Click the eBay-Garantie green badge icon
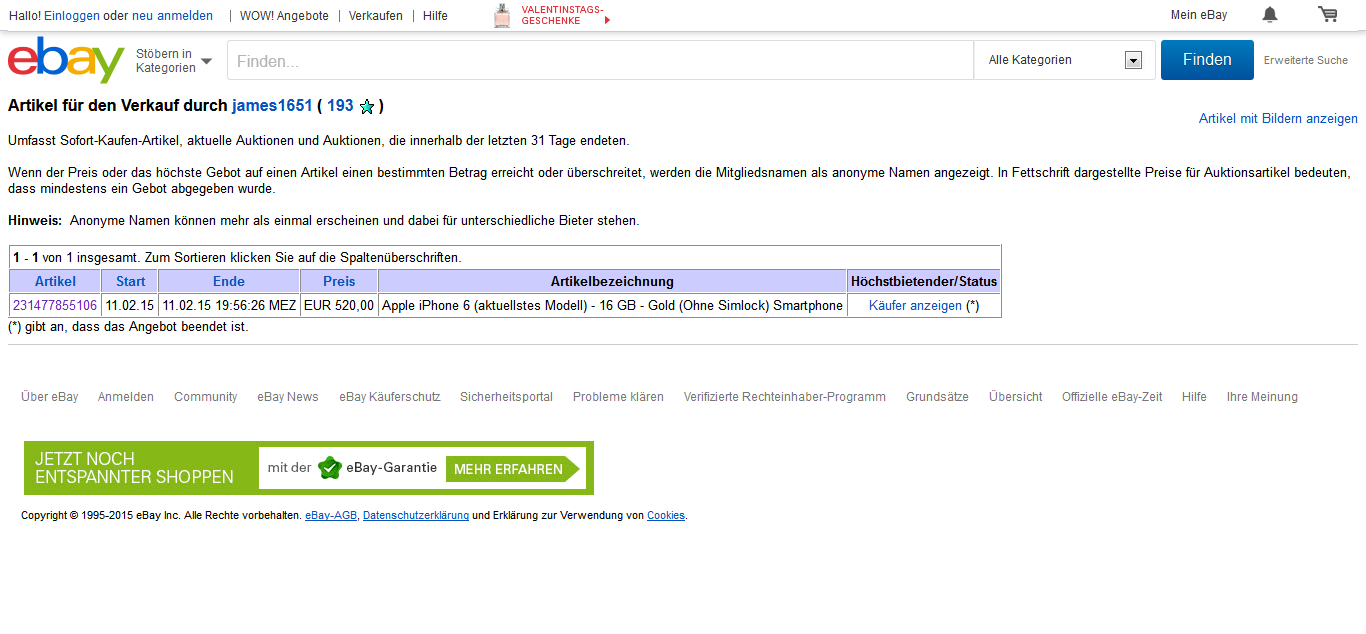This screenshot has height=634, width=1366. click(x=330, y=468)
